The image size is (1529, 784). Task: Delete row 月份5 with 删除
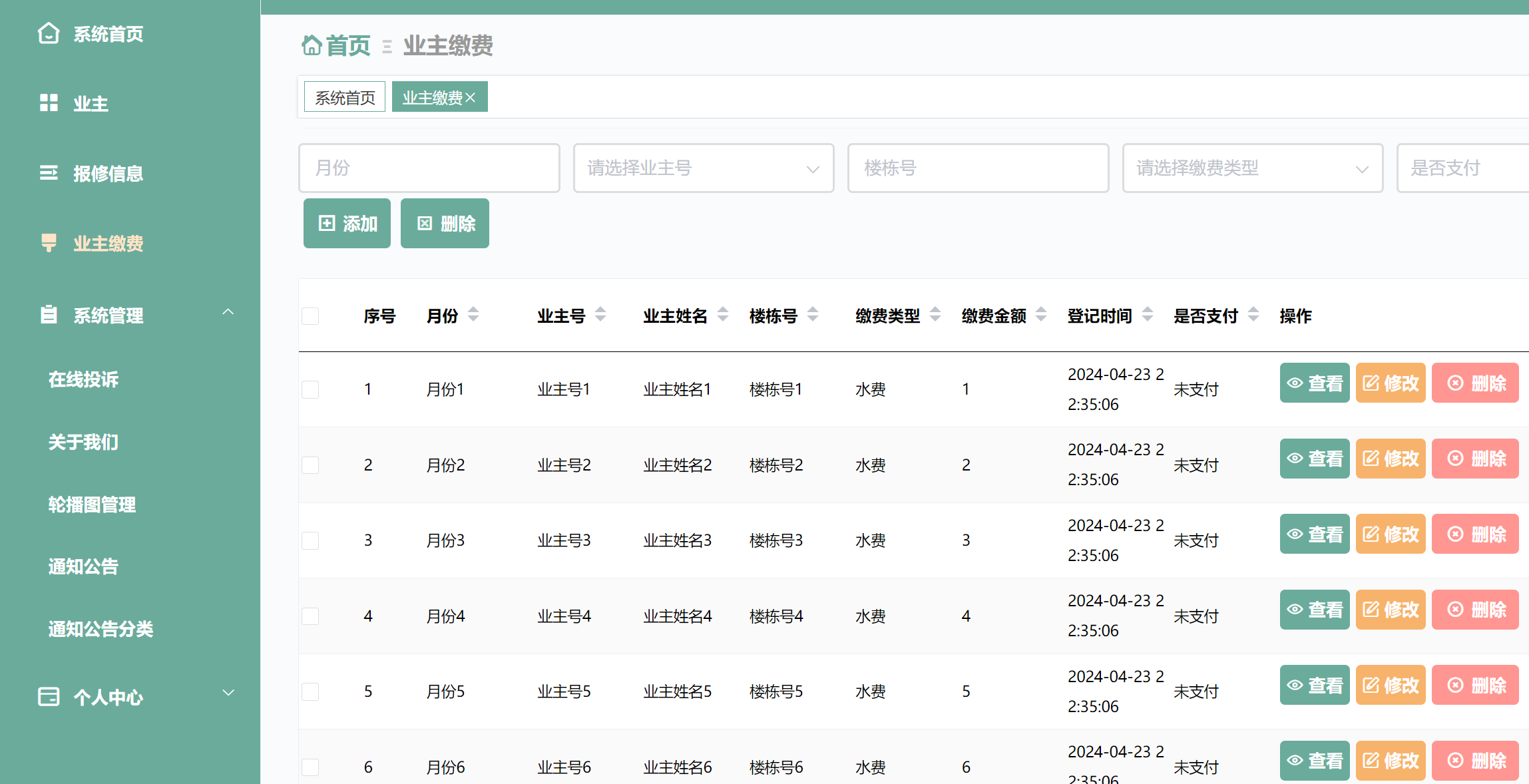click(x=1475, y=685)
